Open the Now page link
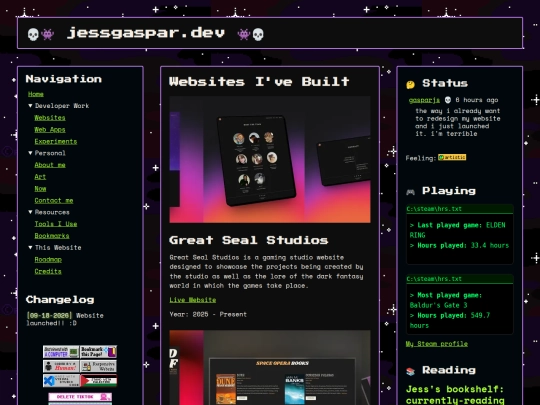The width and height of the screenshot is (540, 405). click(40, 189)
